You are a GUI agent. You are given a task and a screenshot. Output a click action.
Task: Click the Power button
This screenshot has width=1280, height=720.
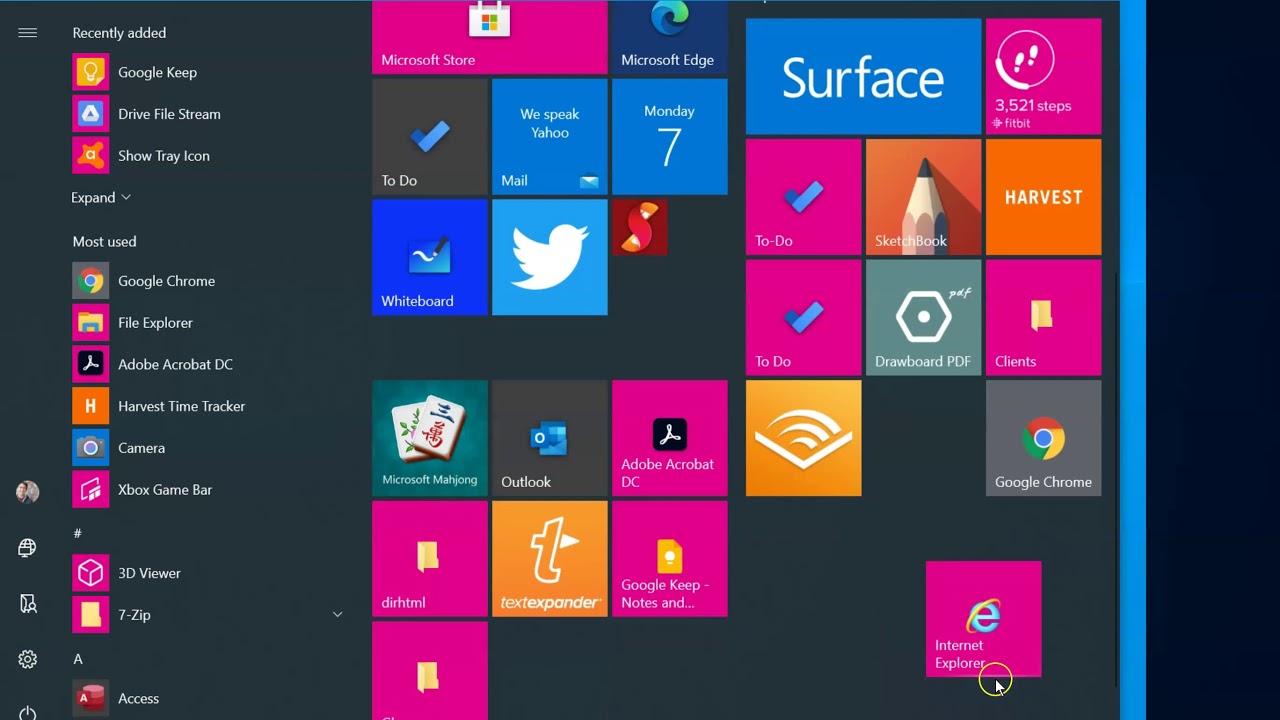(27, 713)
